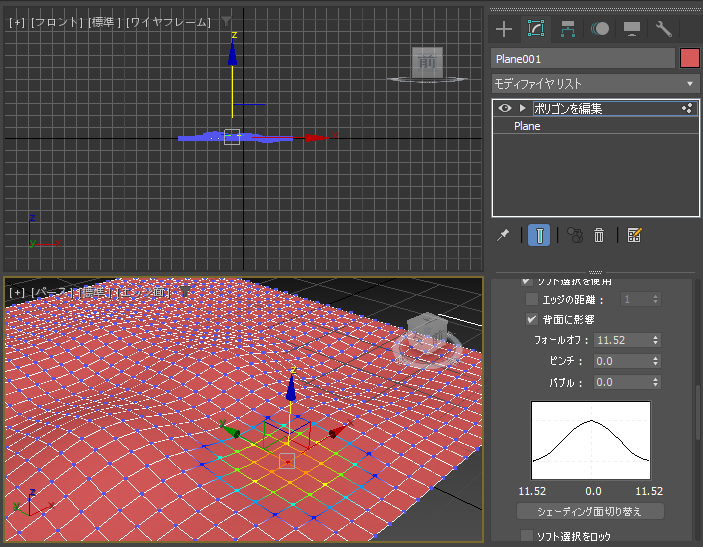Open the [エッジ面] shading menu
This screenshot has height=547, width=703.
(144, 293)
